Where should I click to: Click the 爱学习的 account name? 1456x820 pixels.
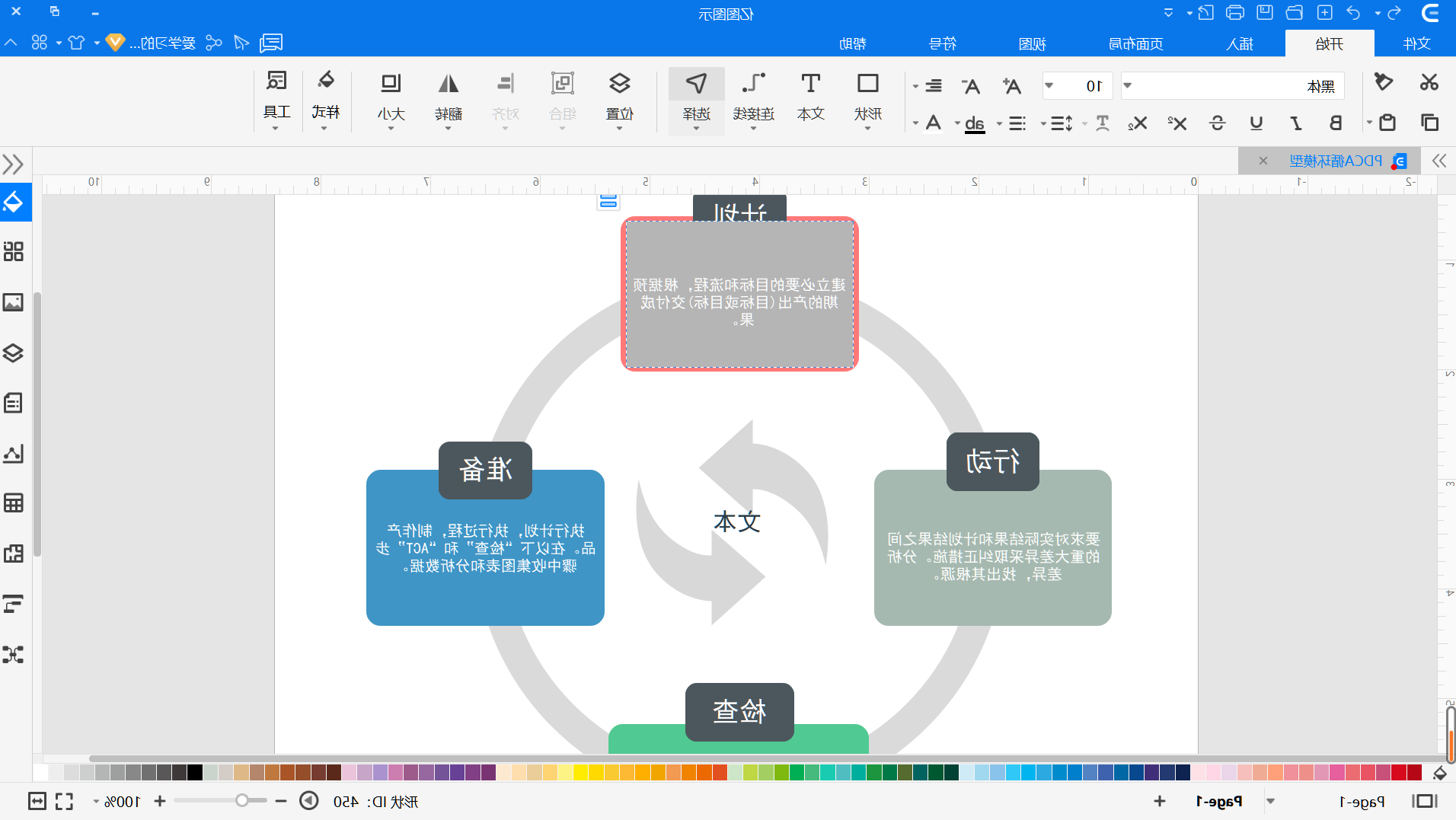[162, 43]
